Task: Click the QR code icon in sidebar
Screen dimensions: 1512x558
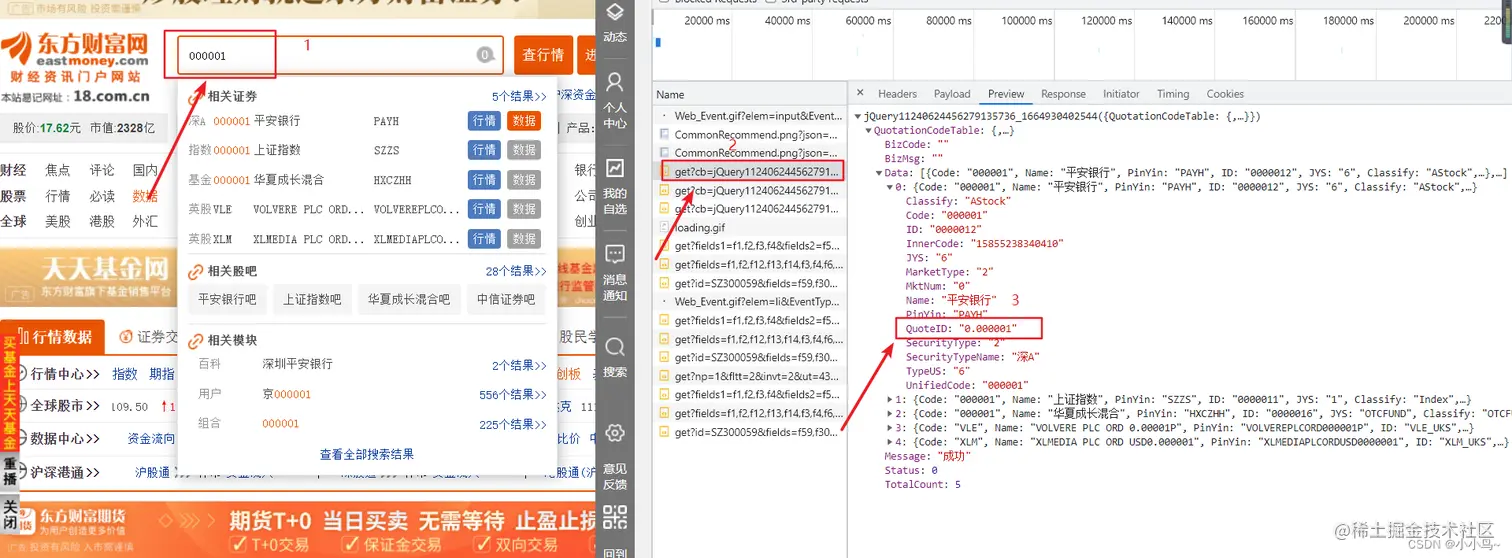Action: pyautogui.click(x=615, y=518)
